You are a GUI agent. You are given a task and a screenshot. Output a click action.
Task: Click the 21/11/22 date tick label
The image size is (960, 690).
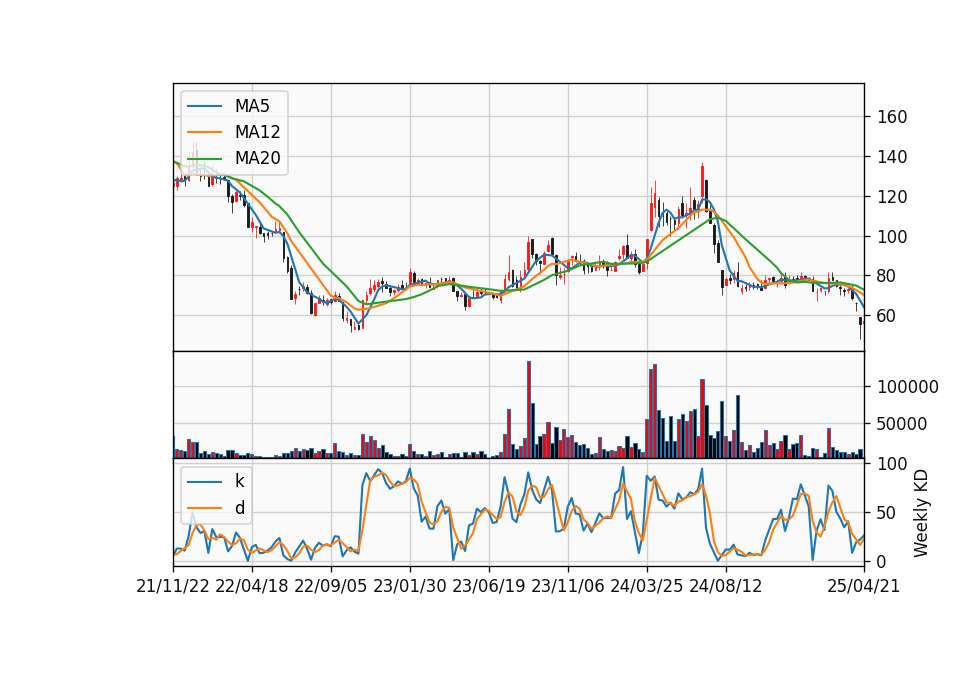click(173, 586)
